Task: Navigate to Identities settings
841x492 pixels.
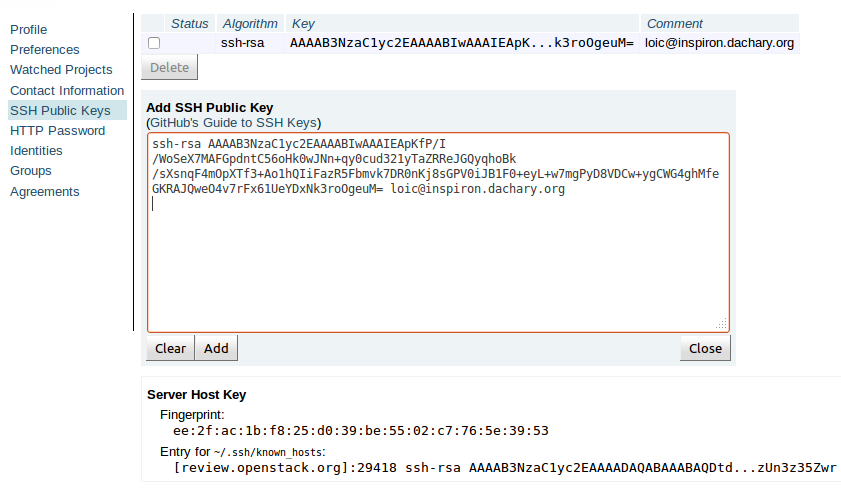Action: (x=36, y=150)
